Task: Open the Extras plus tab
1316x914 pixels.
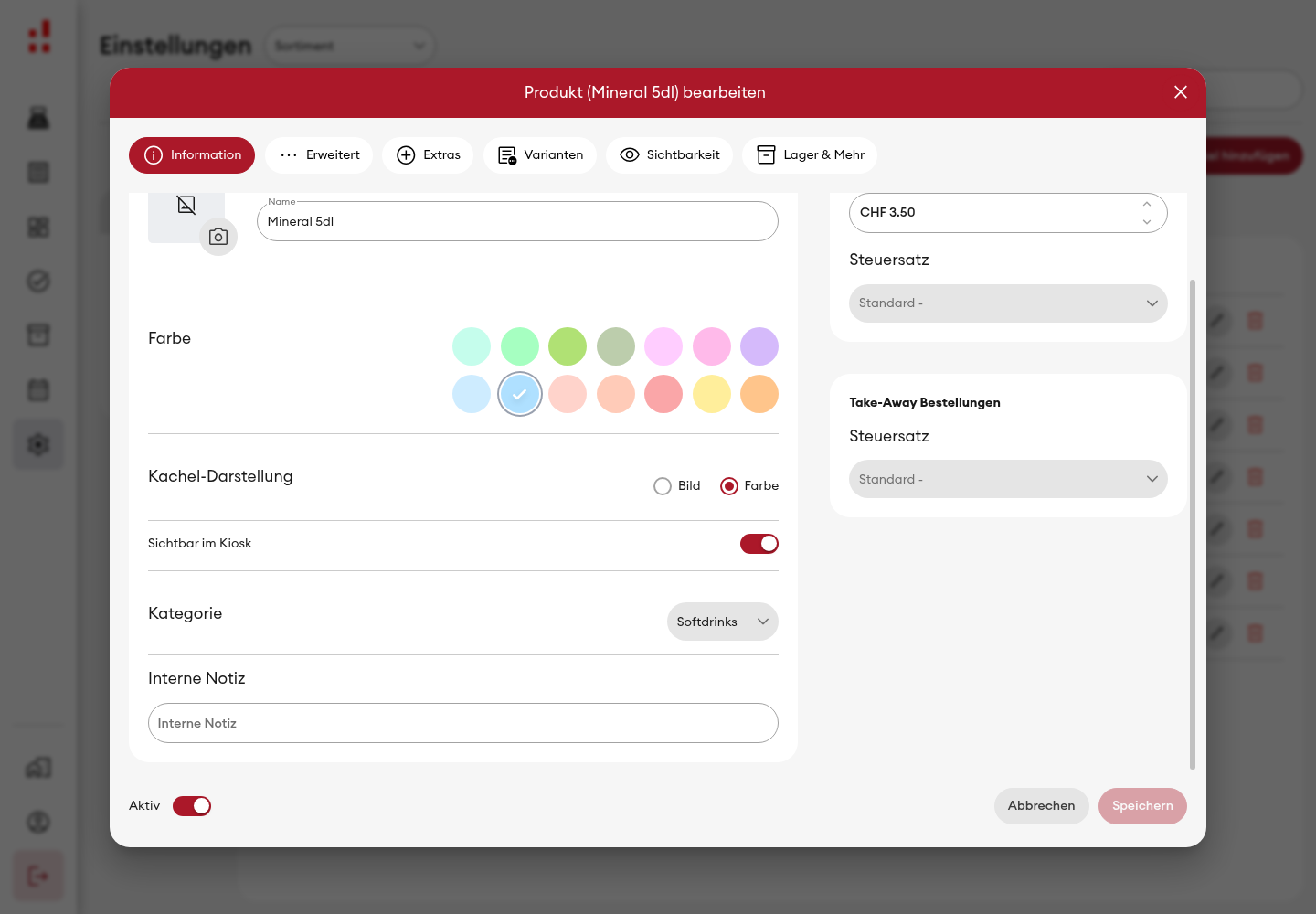Action: click(x=428, y=155)
